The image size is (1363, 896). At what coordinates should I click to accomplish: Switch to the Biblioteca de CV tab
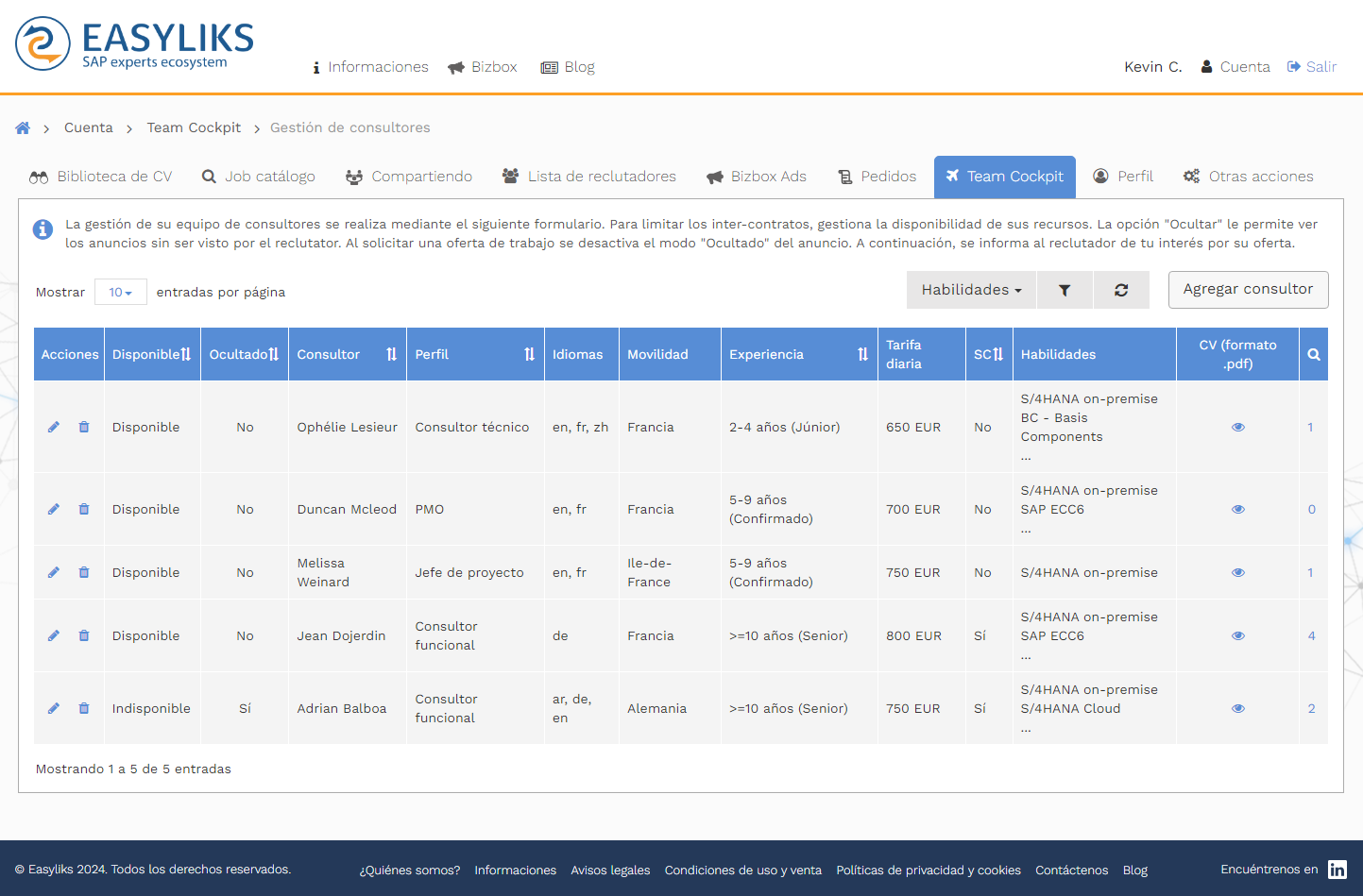click(101, 177)
